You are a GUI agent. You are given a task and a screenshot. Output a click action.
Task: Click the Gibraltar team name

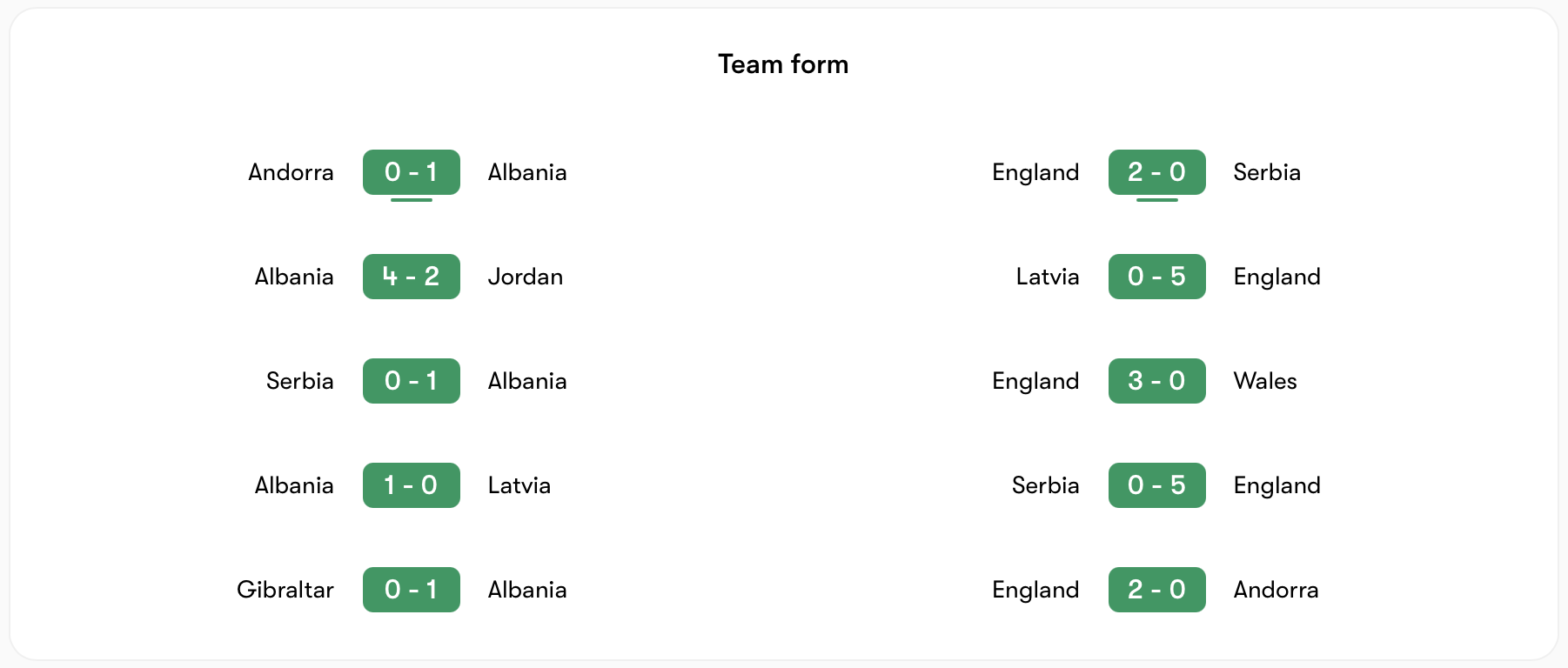pyautogui.click(x=285, y=590)
